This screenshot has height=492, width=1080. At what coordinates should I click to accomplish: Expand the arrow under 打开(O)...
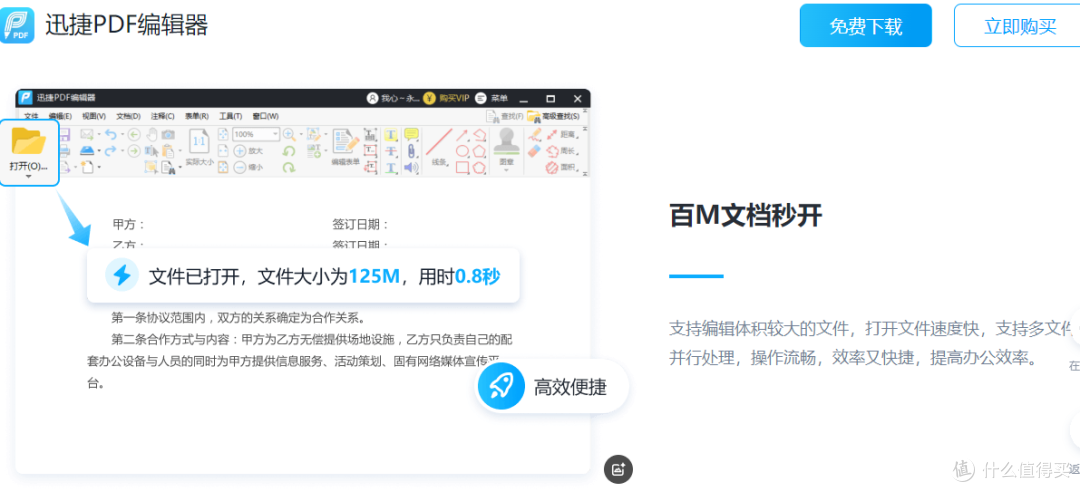pos(28,176)
